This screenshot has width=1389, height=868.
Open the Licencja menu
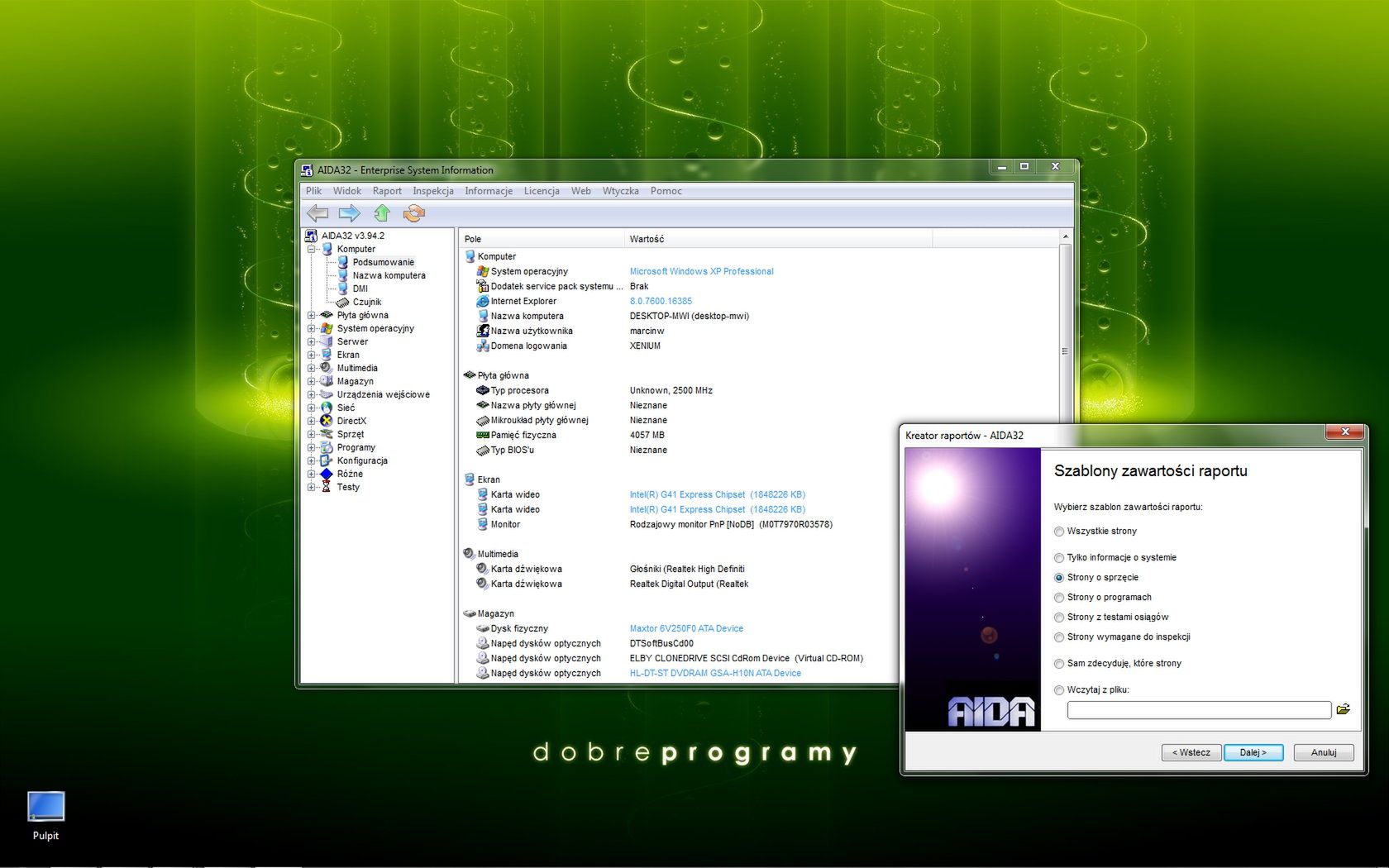tap(542, 191)
